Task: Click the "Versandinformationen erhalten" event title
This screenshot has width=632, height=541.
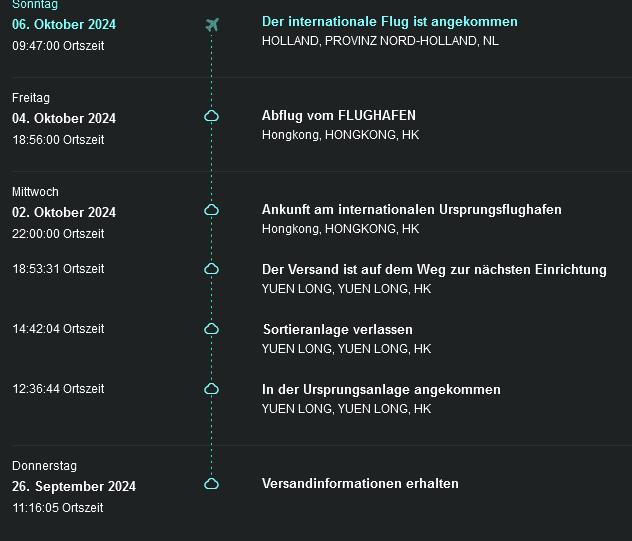Action: point(360,483)
